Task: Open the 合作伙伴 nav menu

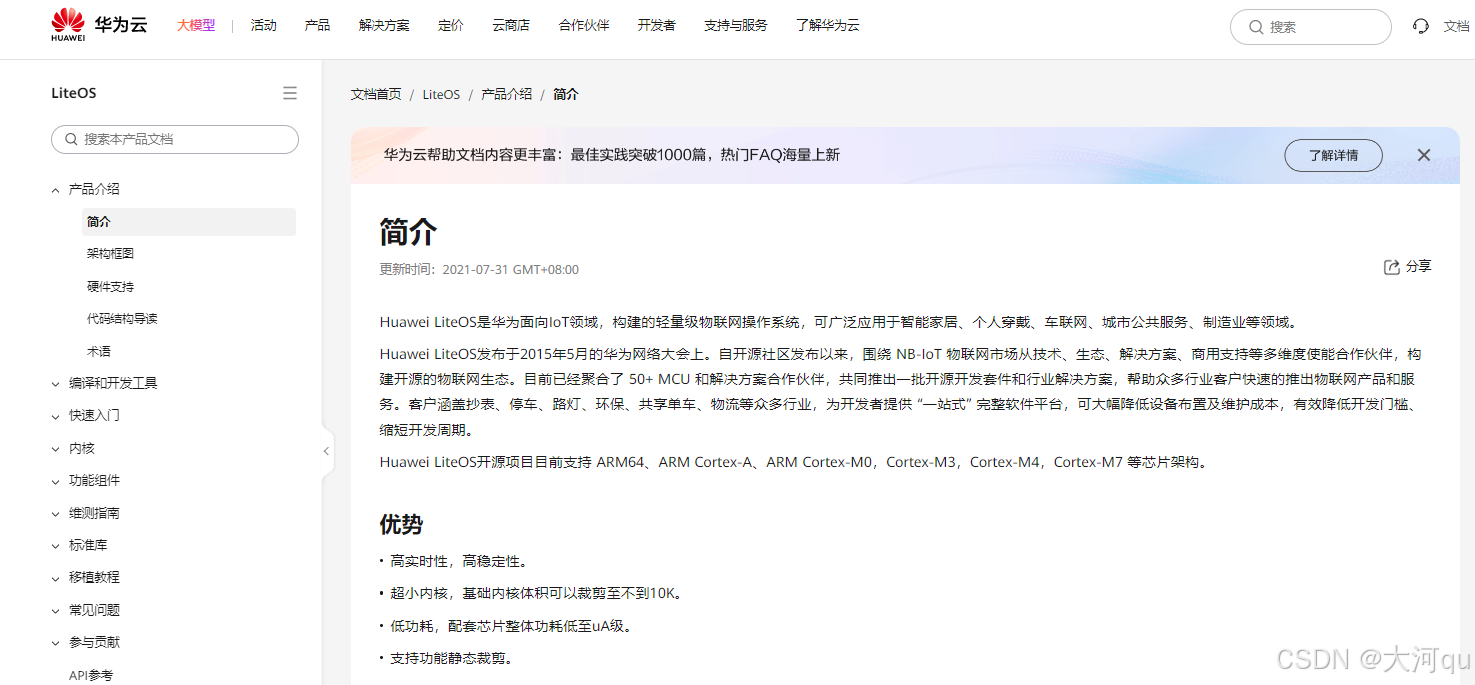Action: [584, 25]
